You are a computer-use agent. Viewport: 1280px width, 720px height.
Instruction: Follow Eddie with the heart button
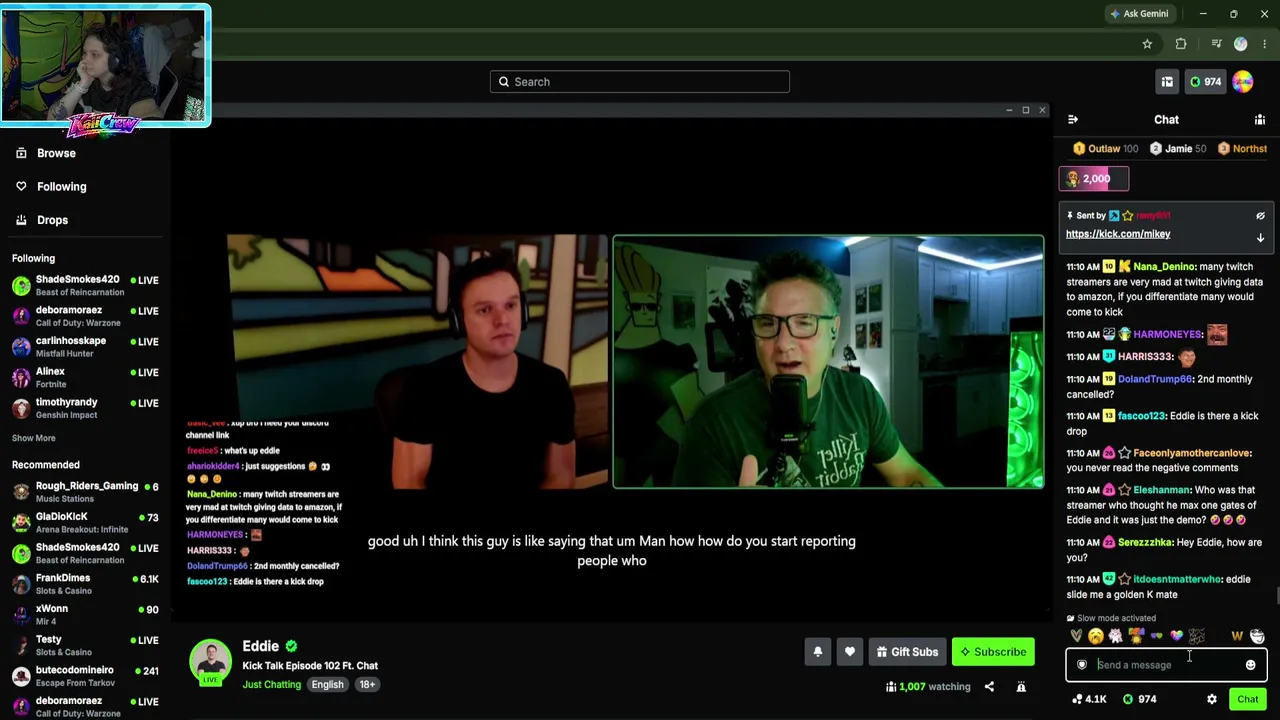[850, 652]
